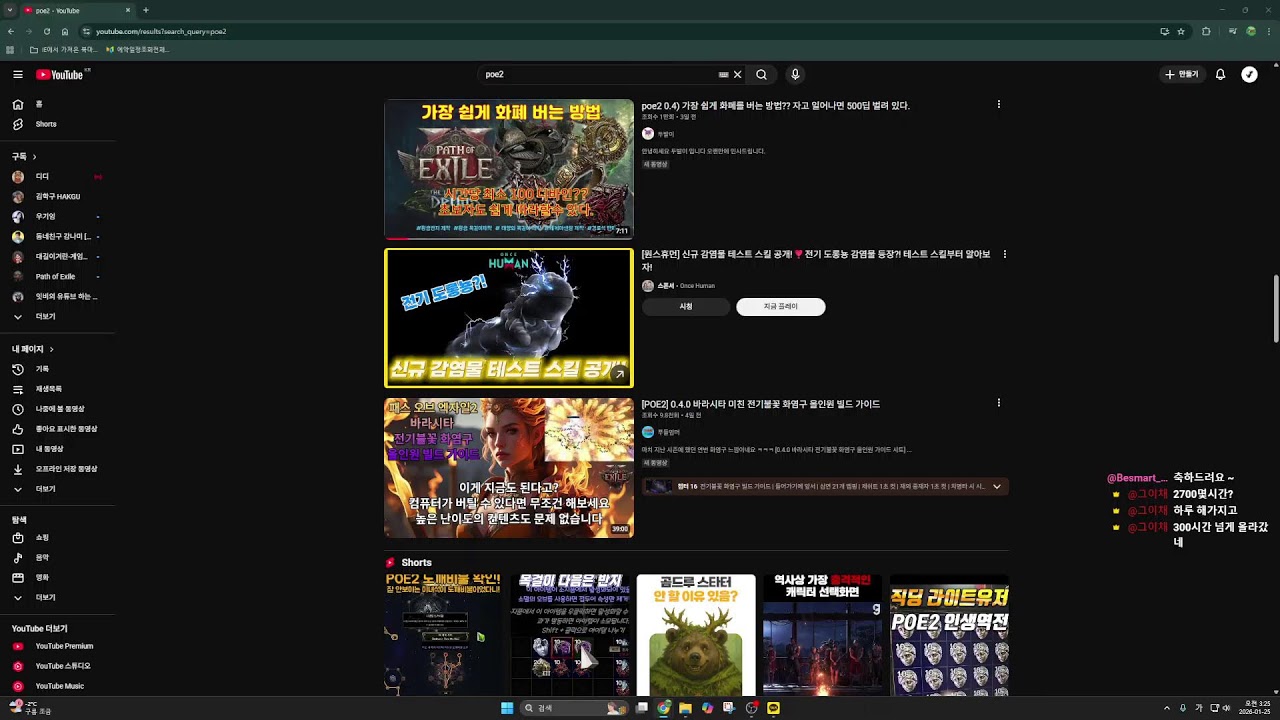Expand chapters for 바라시타 build guide

[996, 487]
